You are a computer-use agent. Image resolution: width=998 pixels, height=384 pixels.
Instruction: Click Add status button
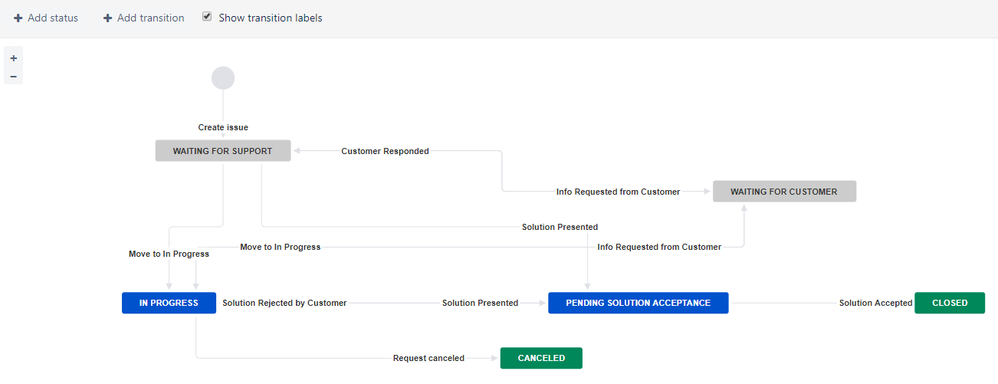click(46, 18)
